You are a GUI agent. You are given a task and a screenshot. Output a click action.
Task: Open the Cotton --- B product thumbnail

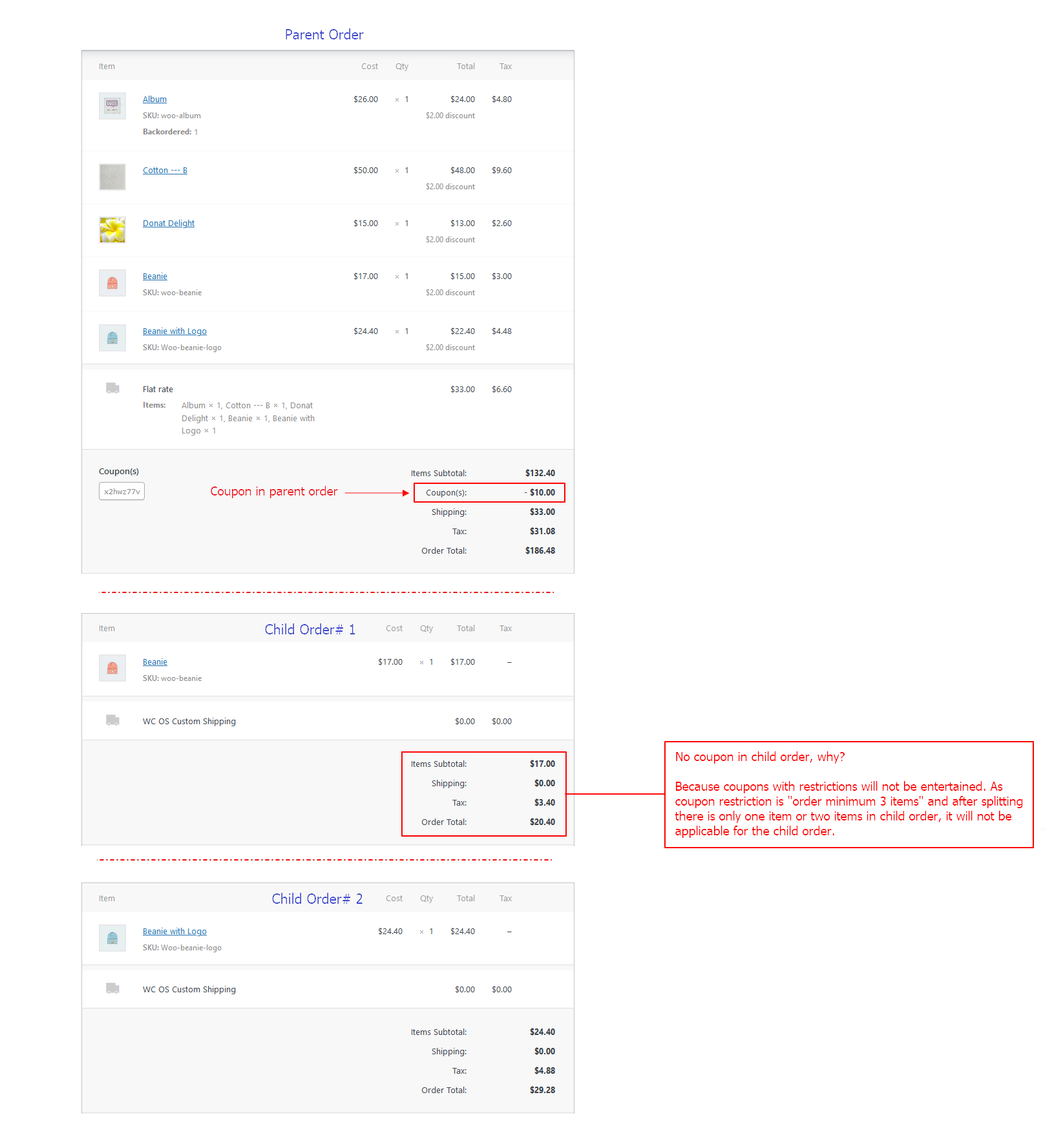click(112, 177)
